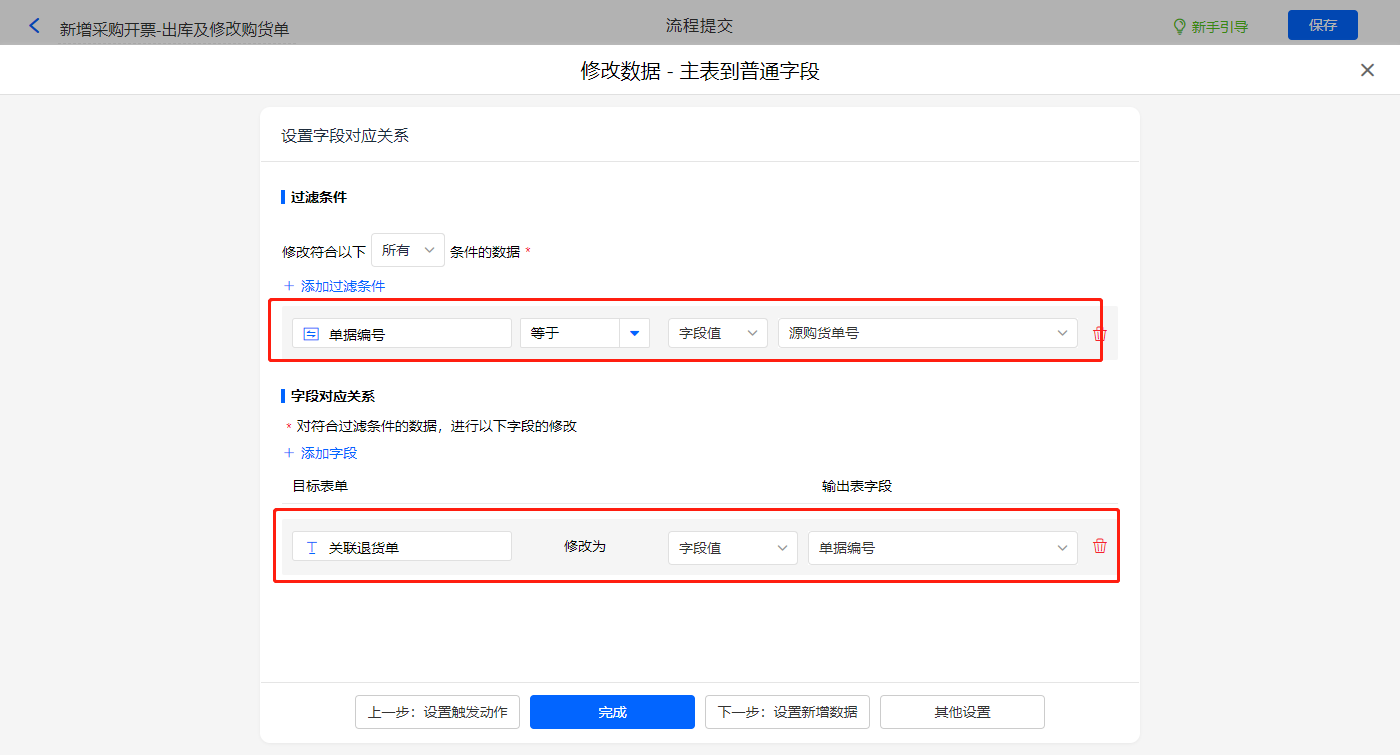Click the plus icon for 添加字段
Screen dimensions: 1400x755
(289, 453)
